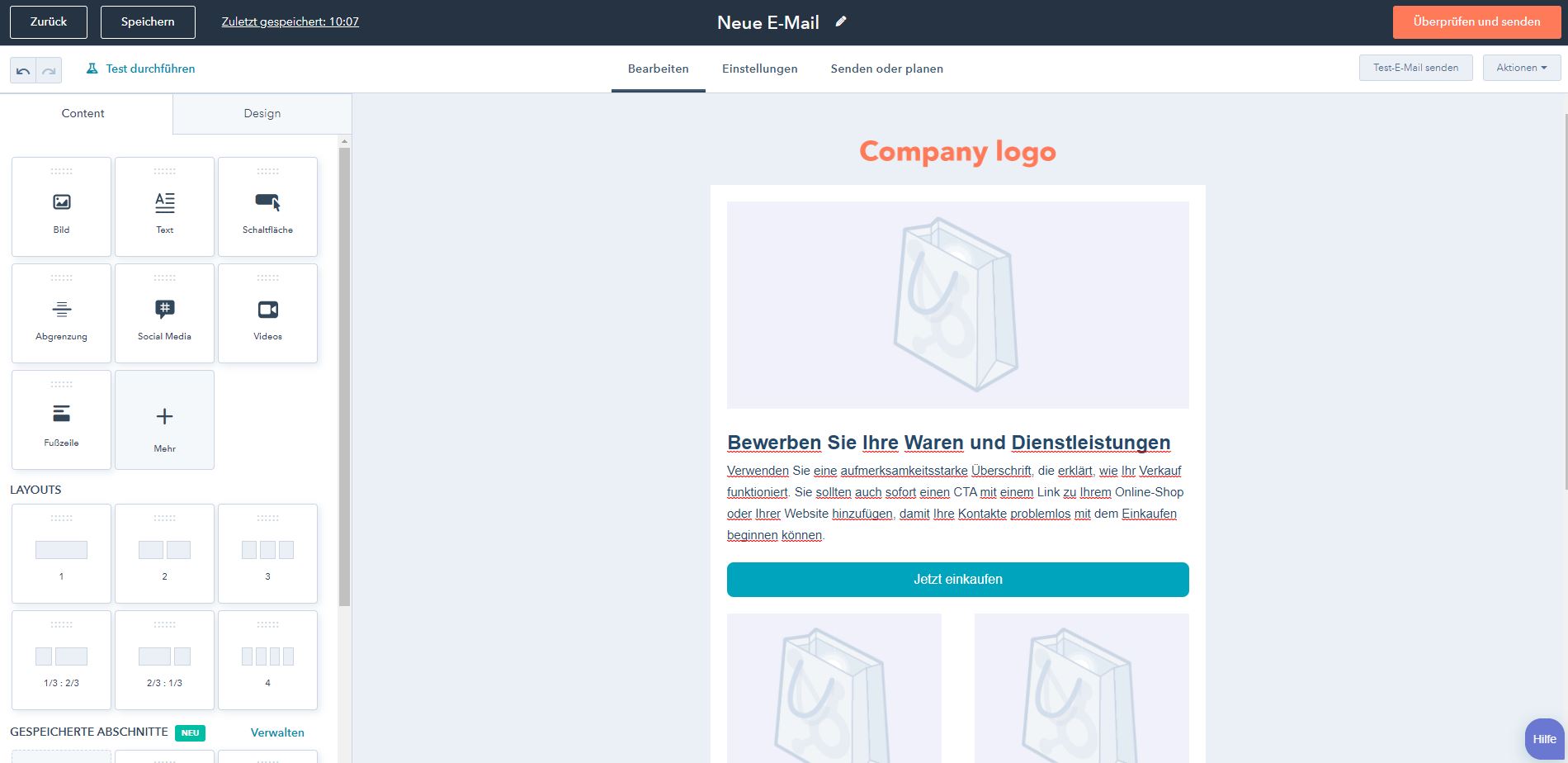Select the 1/3 : 2/3 layout
1568x763 pixels.
60,659
